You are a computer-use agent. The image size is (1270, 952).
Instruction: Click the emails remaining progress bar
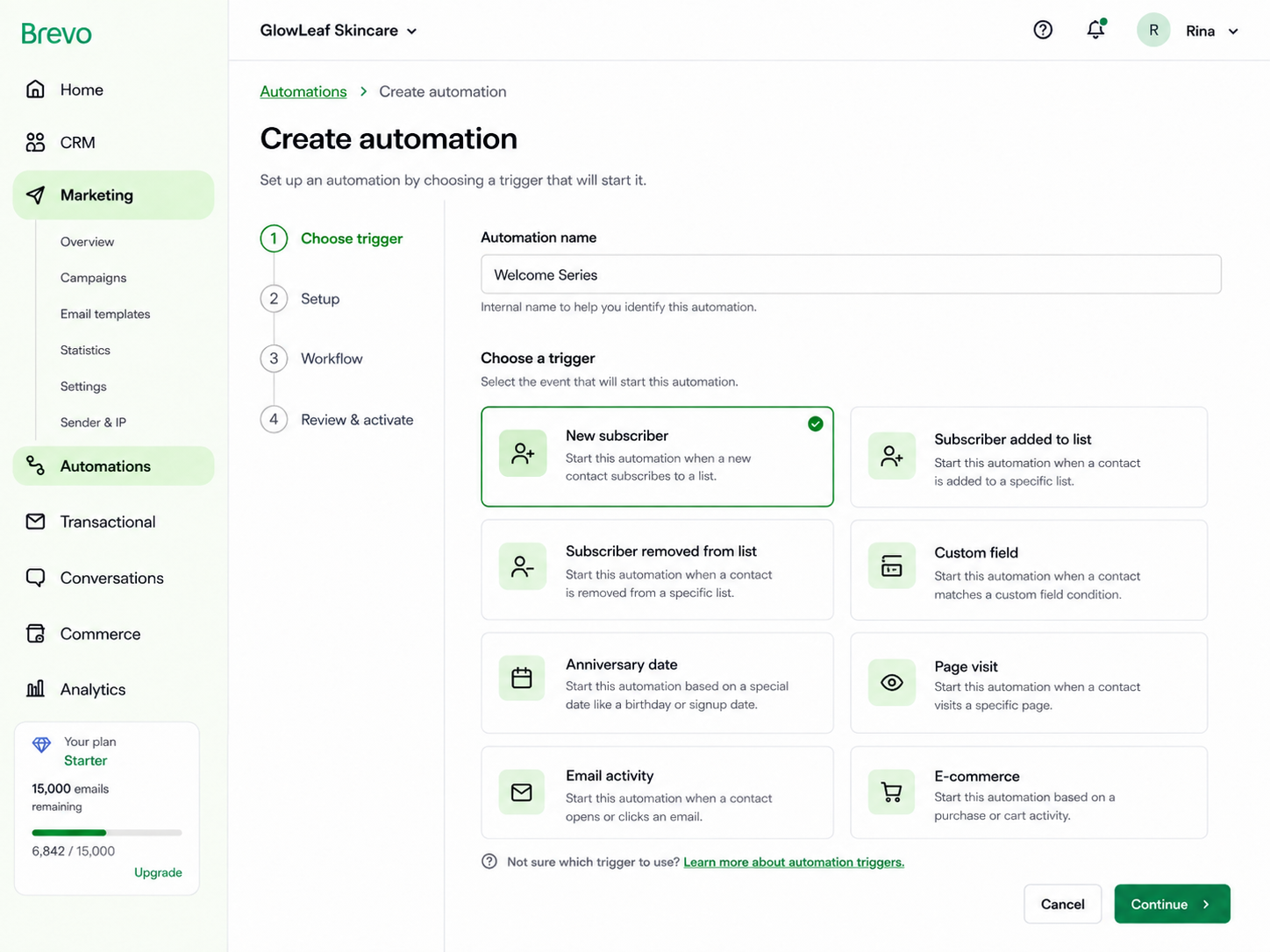tap(107, 832)
